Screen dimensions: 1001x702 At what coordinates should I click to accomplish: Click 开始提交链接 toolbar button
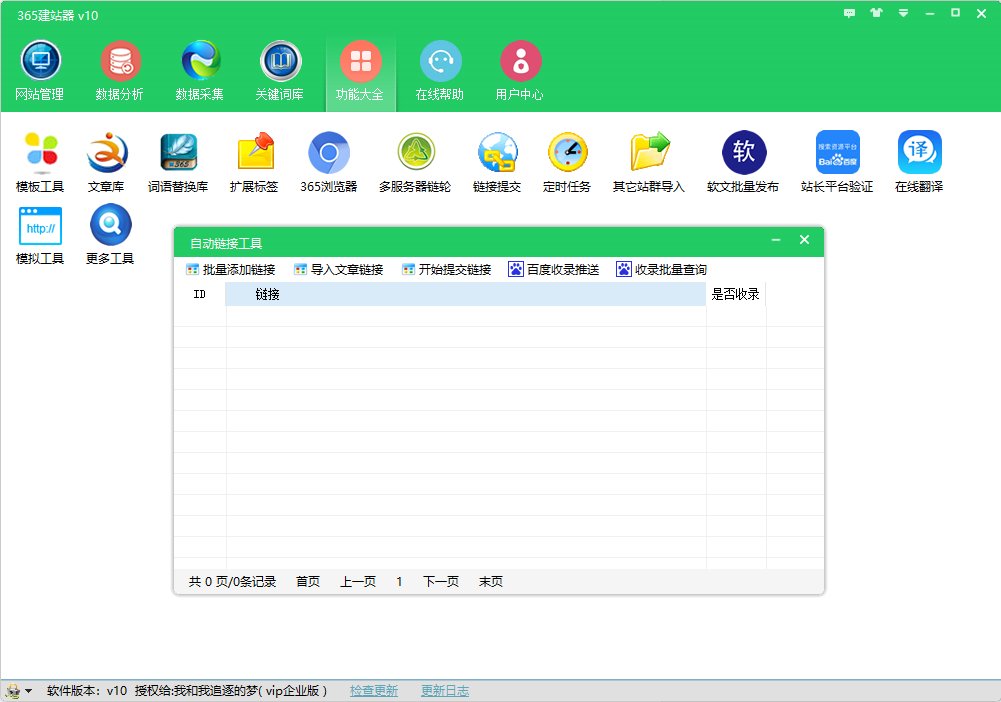(446, 269)
